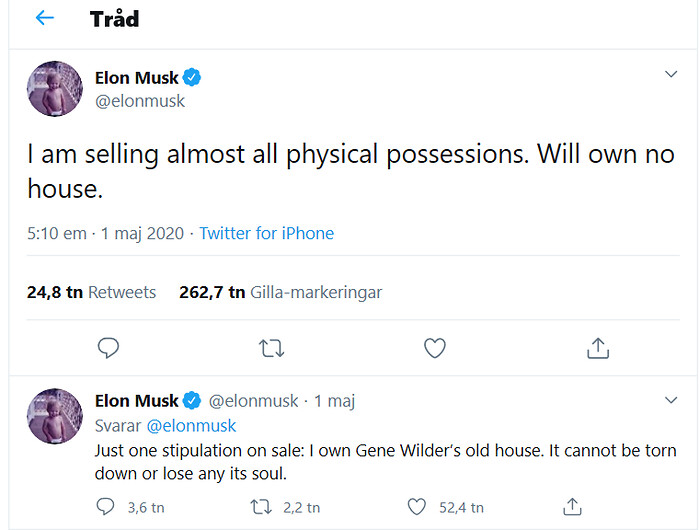The width and height of the screenshot is (699, 530).
Task: Open the Elon Musk name on main tweet
Action: point(137,78)
